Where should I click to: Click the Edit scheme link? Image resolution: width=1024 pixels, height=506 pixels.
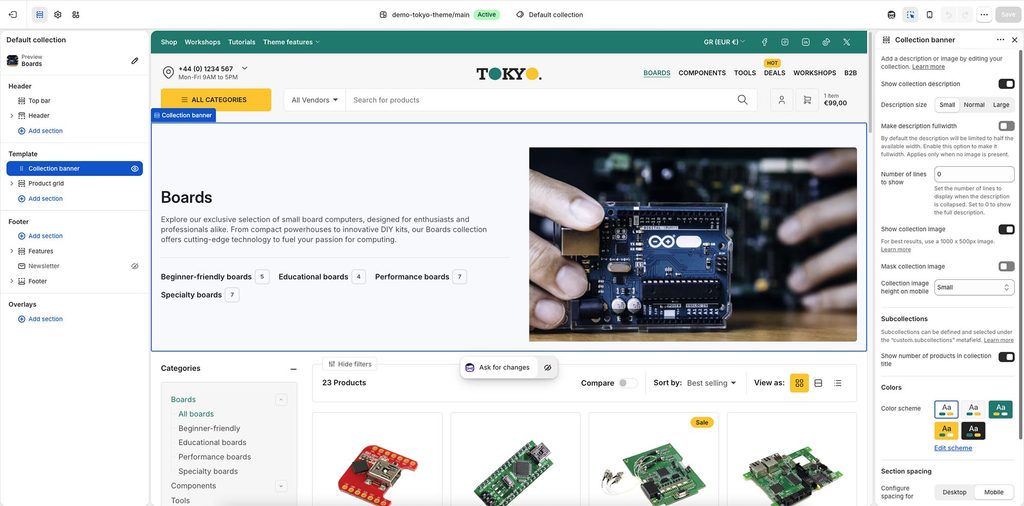pos(953,448)
